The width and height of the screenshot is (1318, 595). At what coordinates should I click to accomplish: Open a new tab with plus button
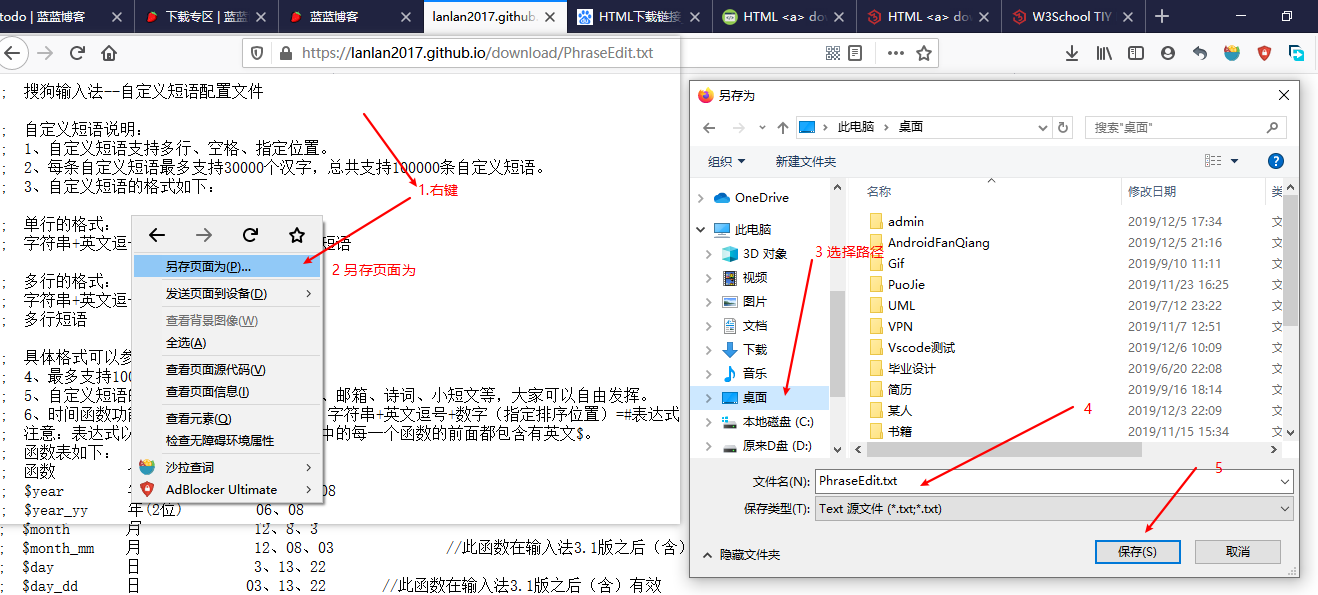1162,16
